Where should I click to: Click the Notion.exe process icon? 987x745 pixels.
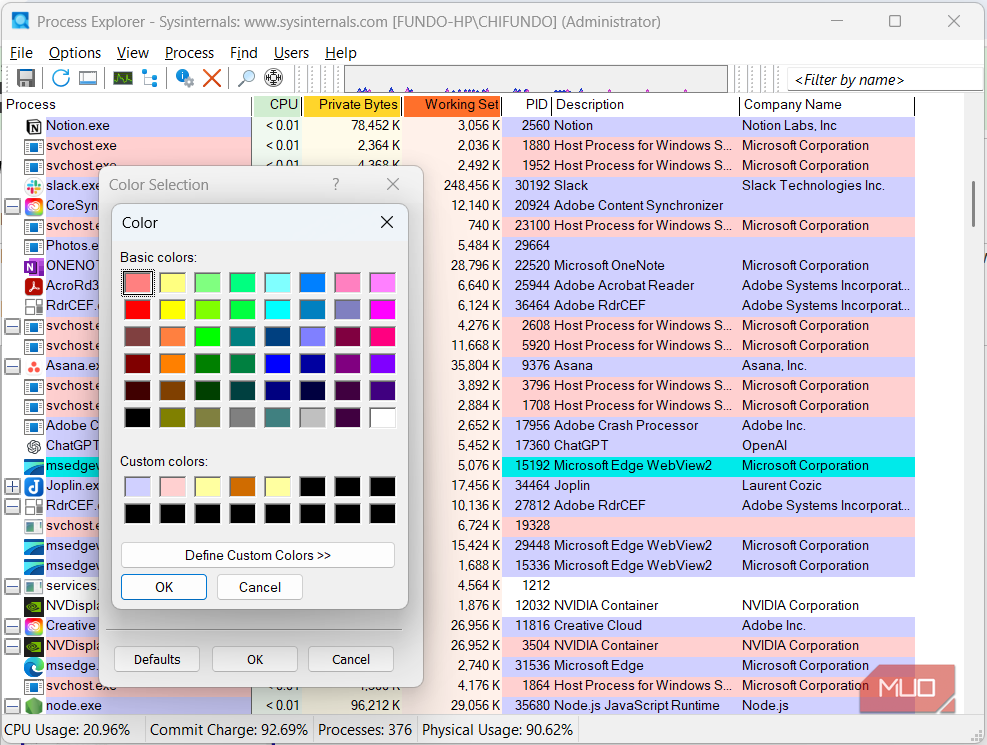click(x=34, y=126)
